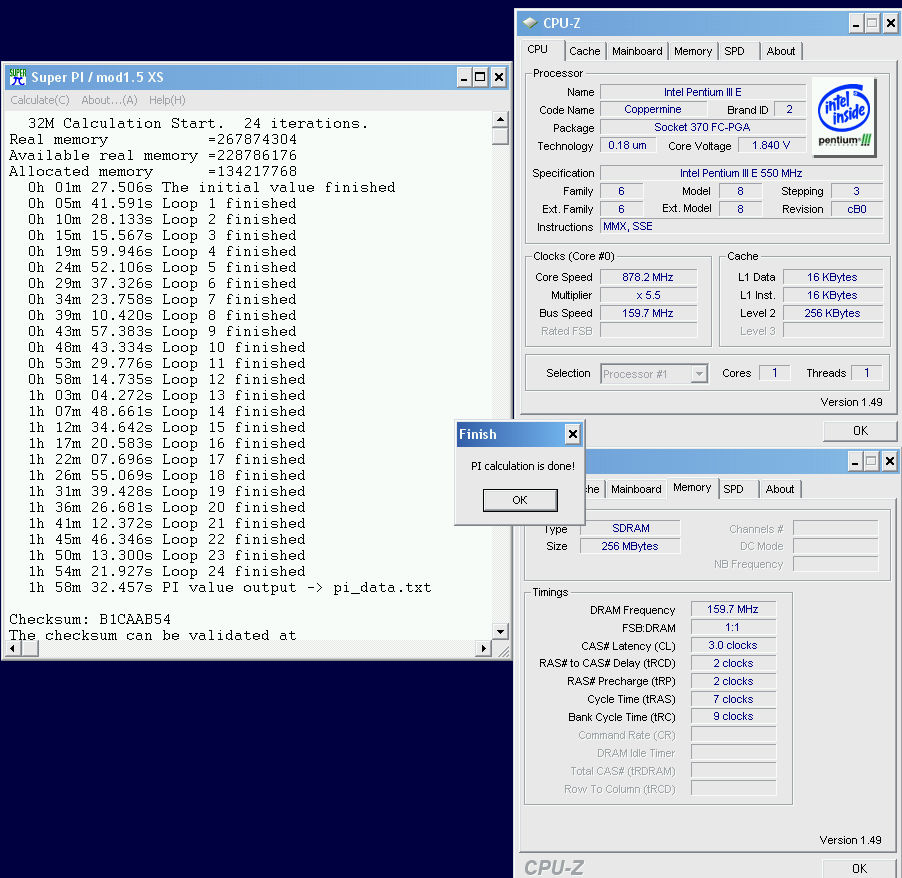Click the Cycle Time 7 clocks field
Image resolution: width=902 pixels, height=878 pixels.
click(733, 699)
